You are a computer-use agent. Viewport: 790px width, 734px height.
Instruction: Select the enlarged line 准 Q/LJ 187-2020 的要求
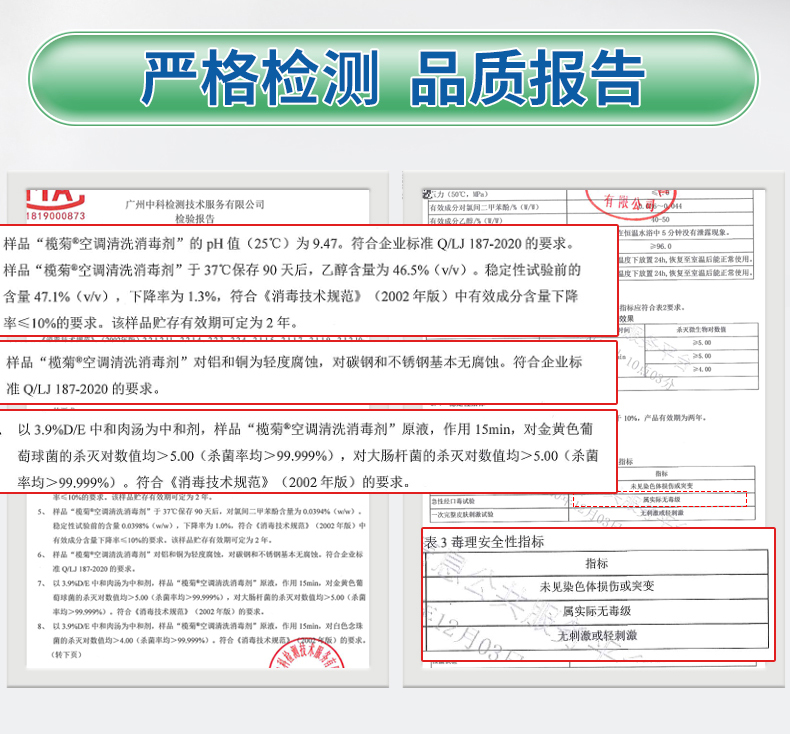[83, 388]
